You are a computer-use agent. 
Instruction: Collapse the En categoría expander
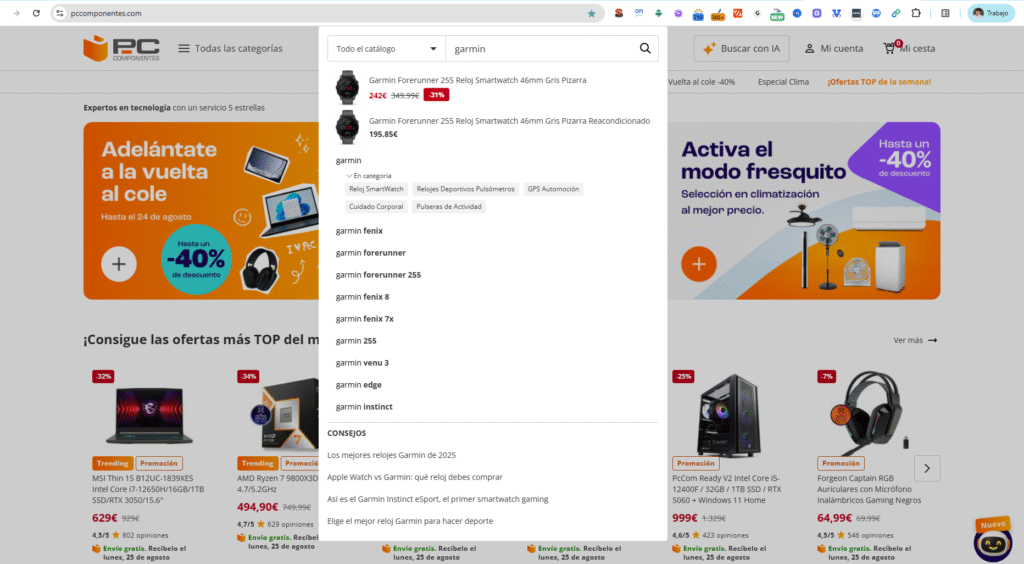point(349,176)
